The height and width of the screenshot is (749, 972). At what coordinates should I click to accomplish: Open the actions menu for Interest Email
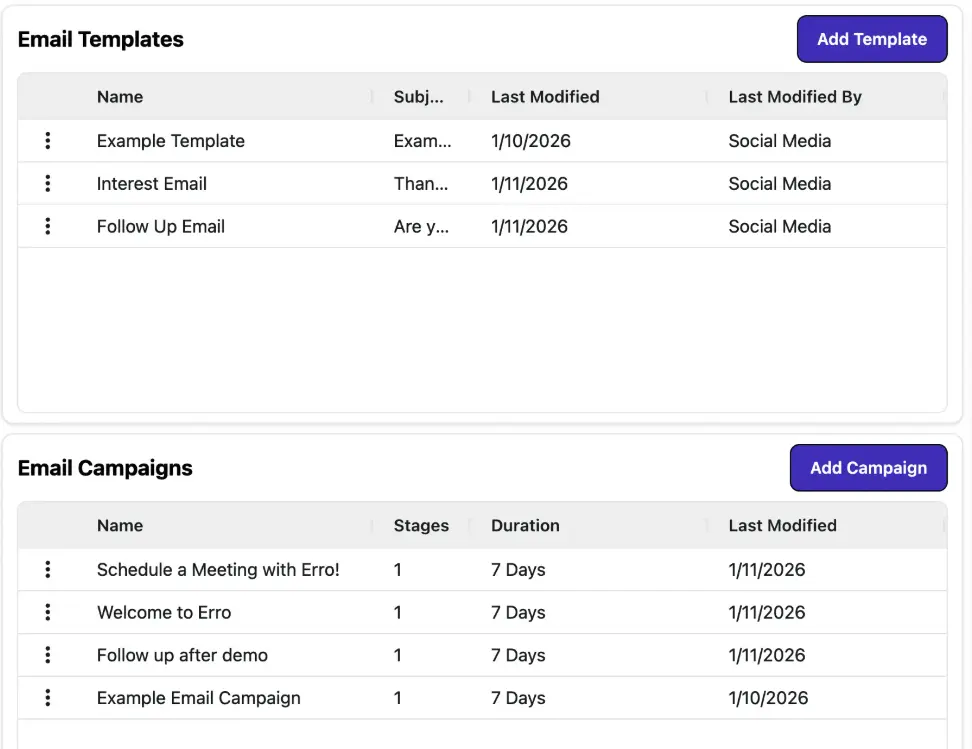coord(47,183)
